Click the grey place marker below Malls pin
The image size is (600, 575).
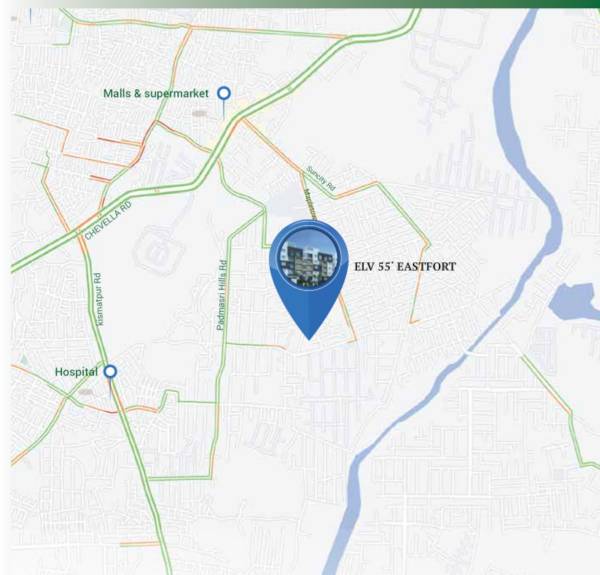pos(199,114)
